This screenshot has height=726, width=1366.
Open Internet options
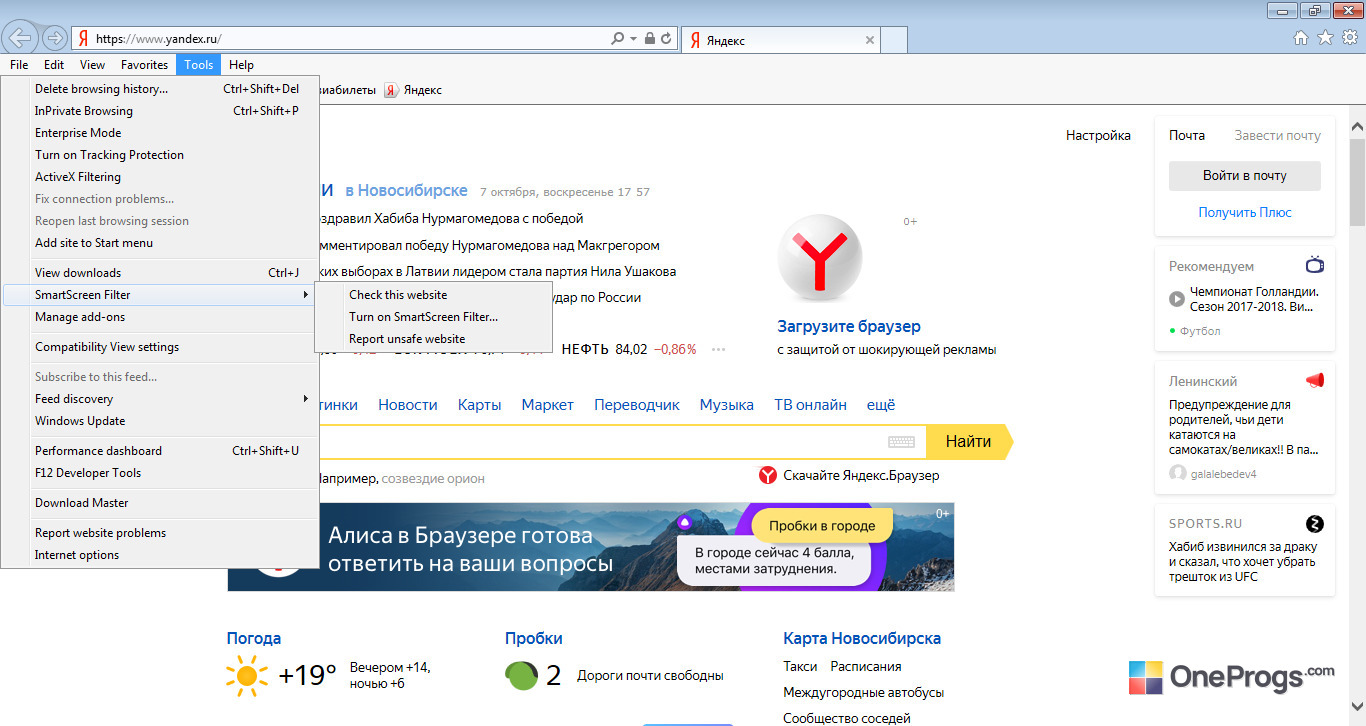pyautogui.click(x=160, y=555)
